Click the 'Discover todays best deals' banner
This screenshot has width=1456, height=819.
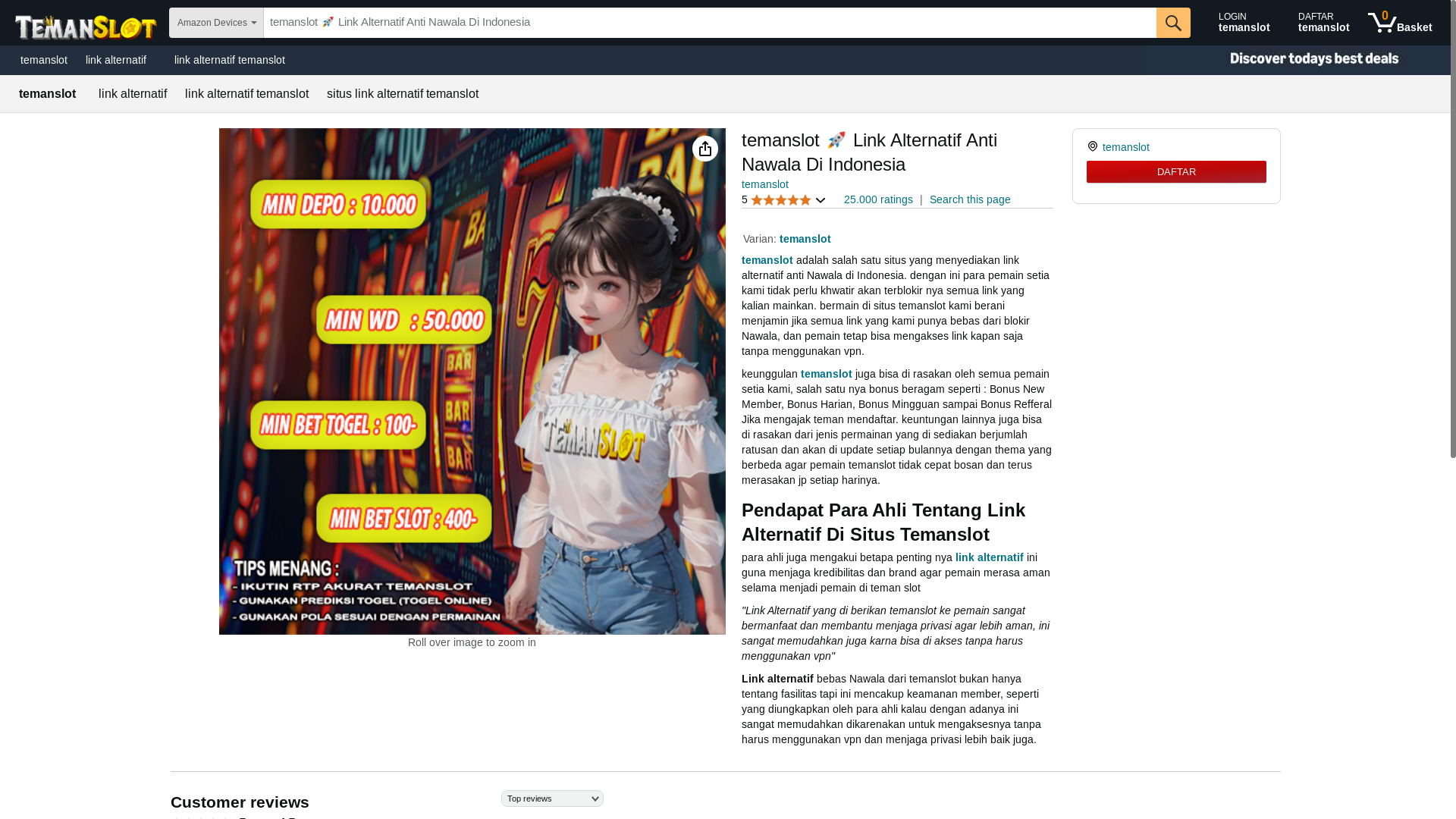(1314, 59)
